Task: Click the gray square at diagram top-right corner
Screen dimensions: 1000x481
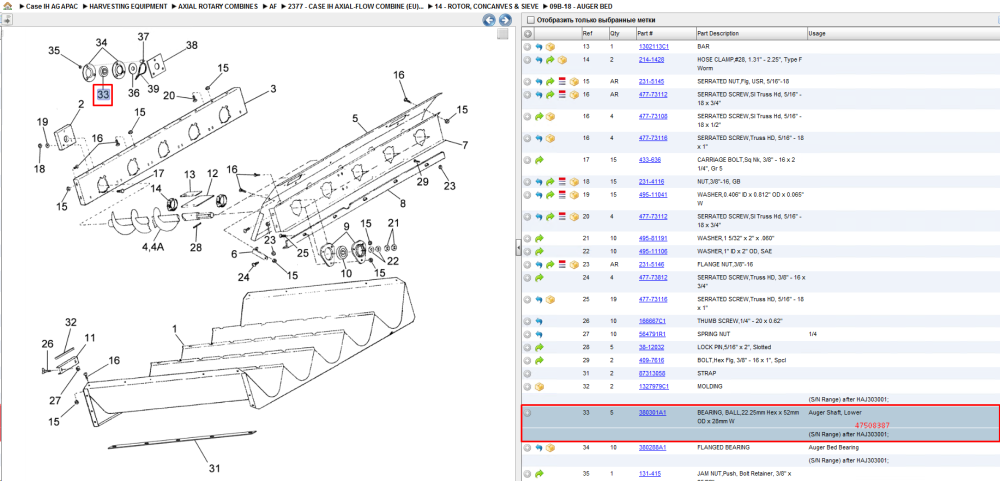Action: point(503,34)
